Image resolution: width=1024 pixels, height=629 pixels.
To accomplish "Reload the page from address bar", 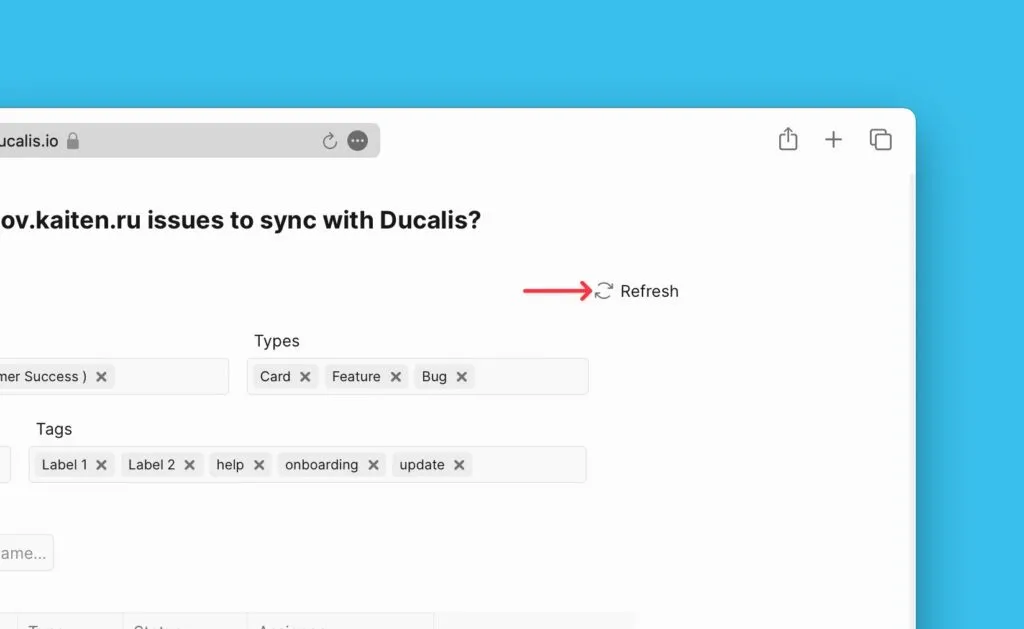I will [x=329, y=141].
